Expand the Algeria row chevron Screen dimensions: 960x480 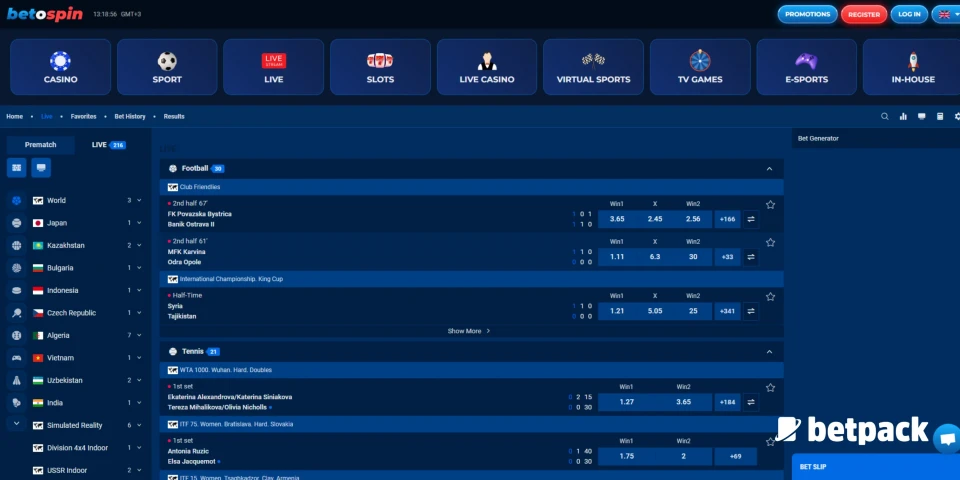click(x=140, y=336)
